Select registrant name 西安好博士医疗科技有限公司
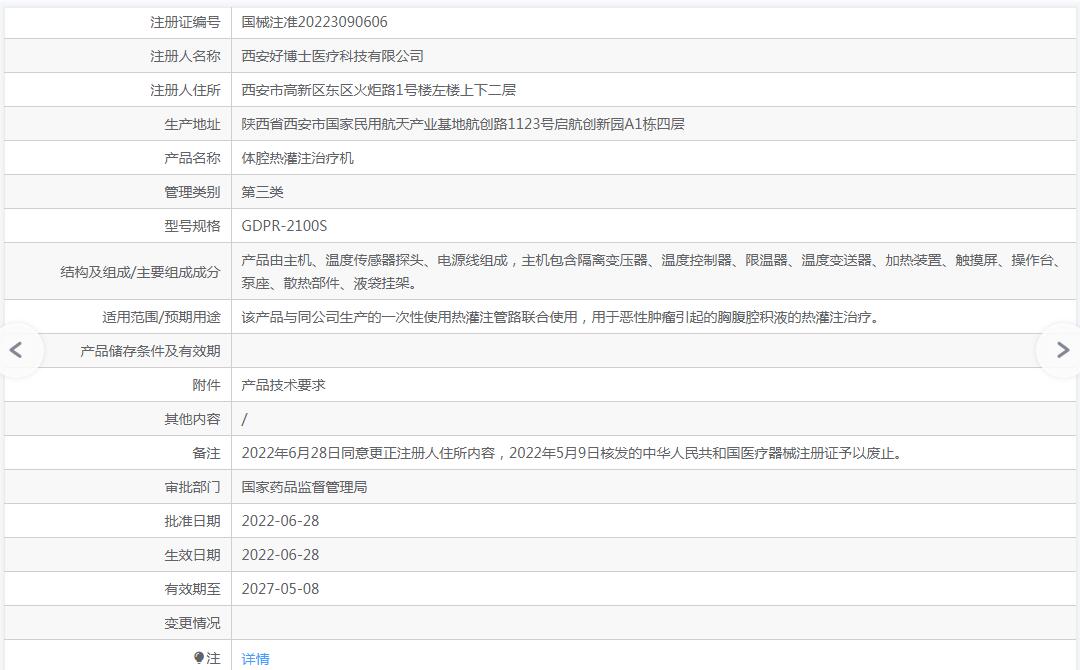 332,56
